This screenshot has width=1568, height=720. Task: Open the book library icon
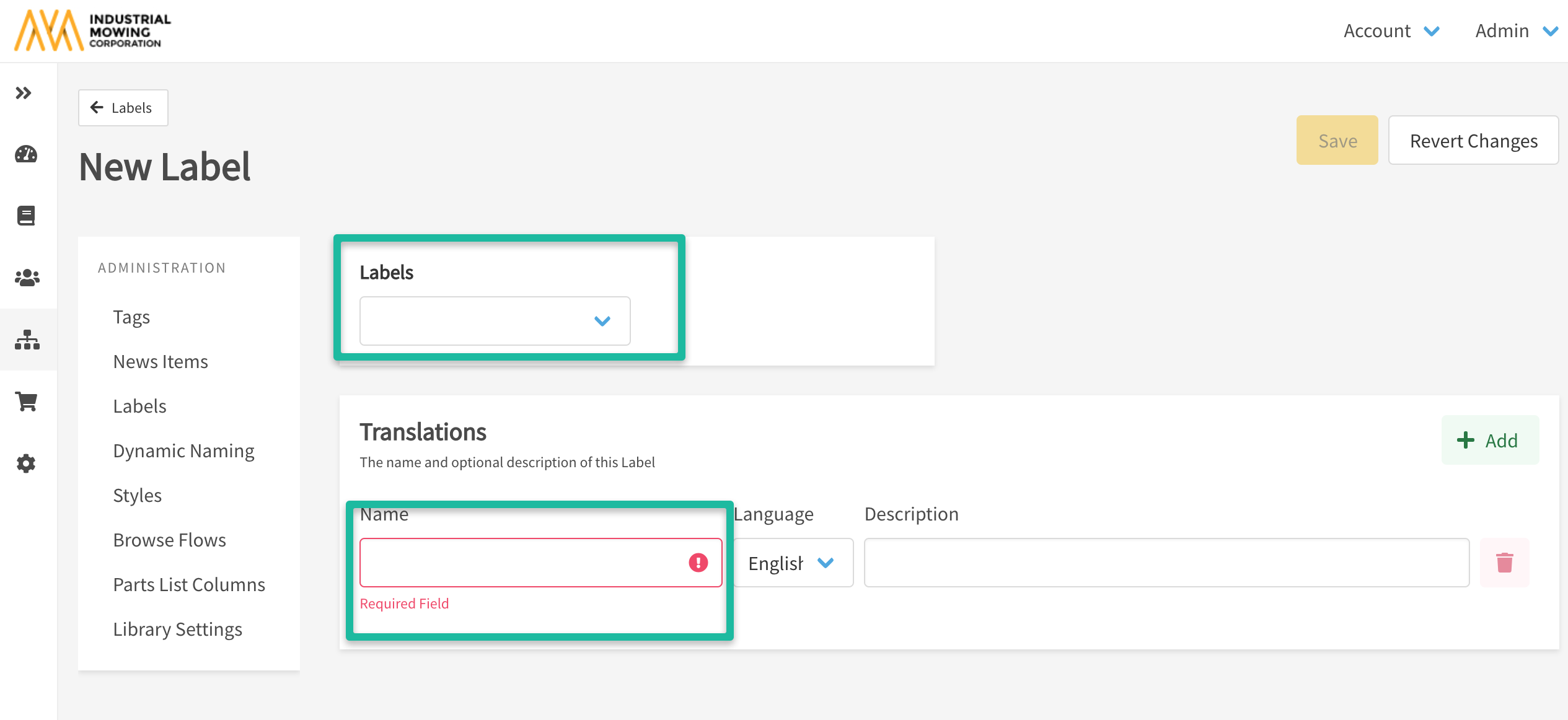coord(26,216)
